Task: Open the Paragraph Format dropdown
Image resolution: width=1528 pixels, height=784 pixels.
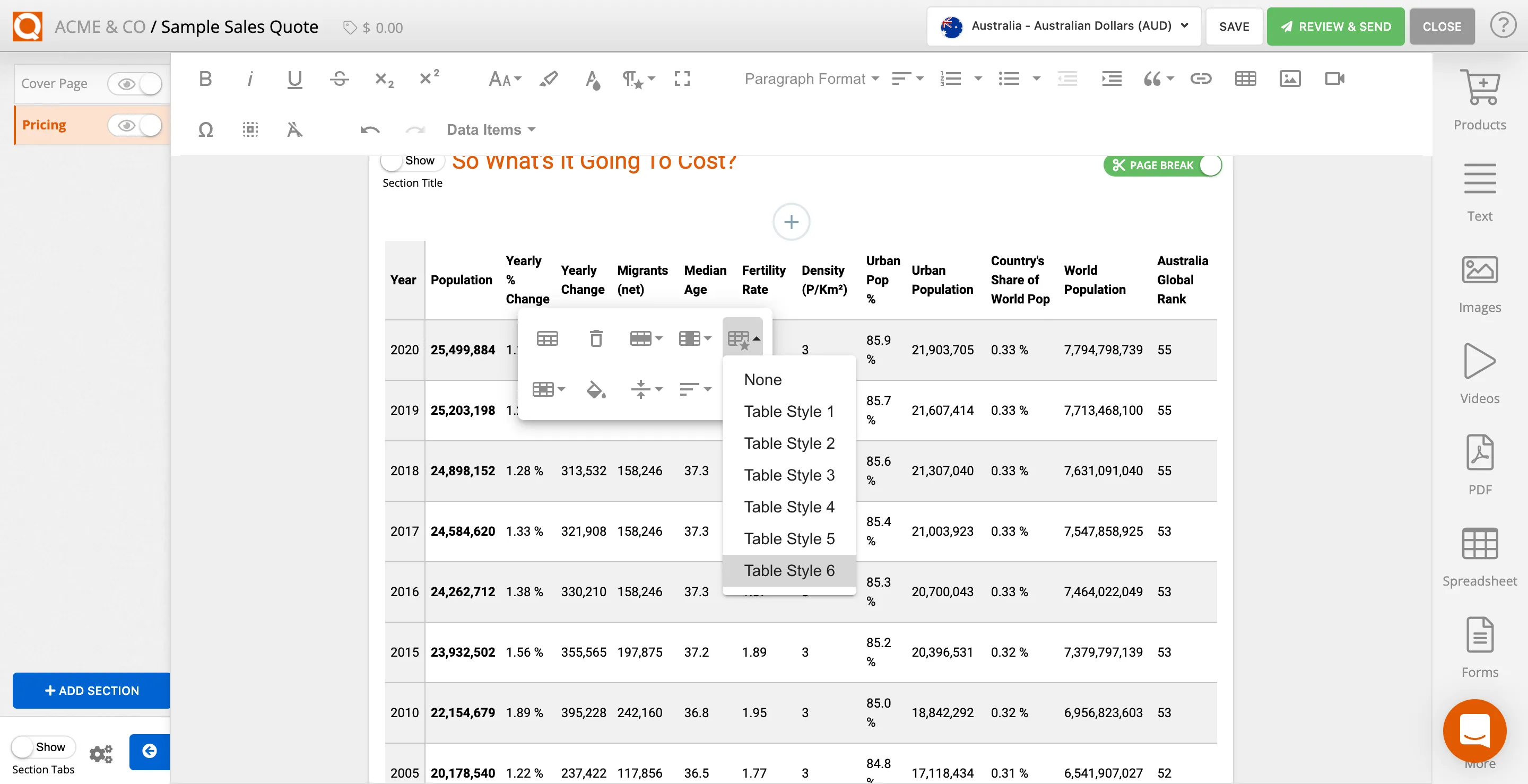Action: click(x=811, y=79)
